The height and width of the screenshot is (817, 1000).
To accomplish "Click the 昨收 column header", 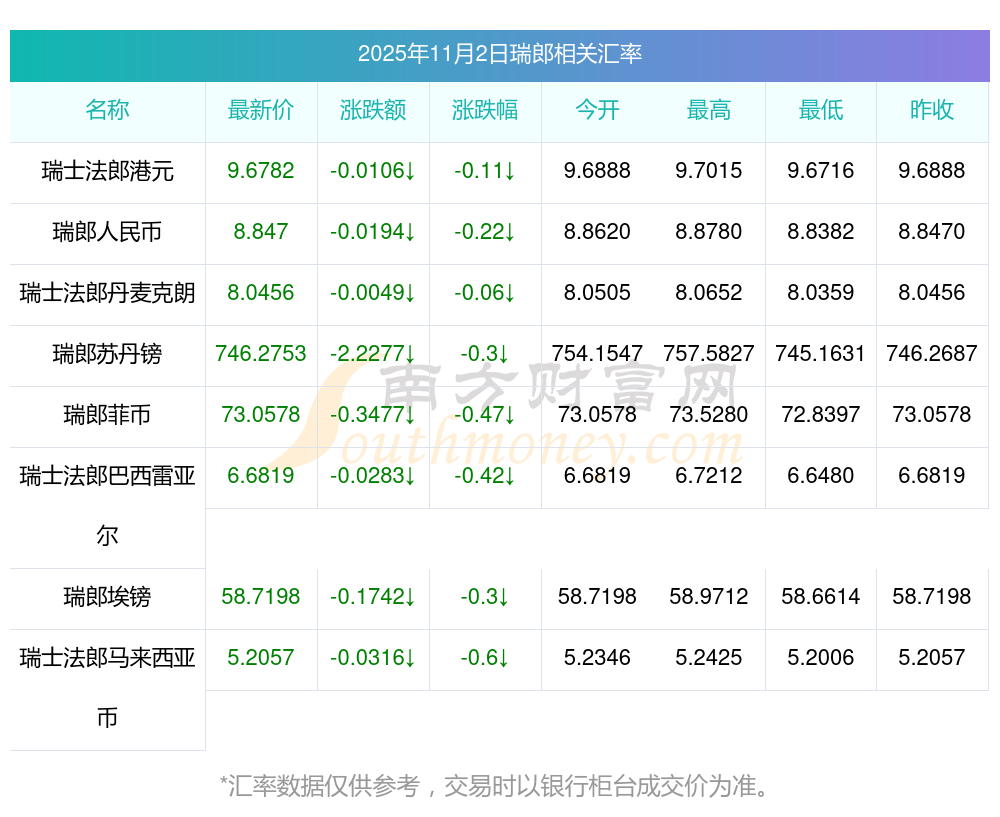I will click(x=932, y=110).
